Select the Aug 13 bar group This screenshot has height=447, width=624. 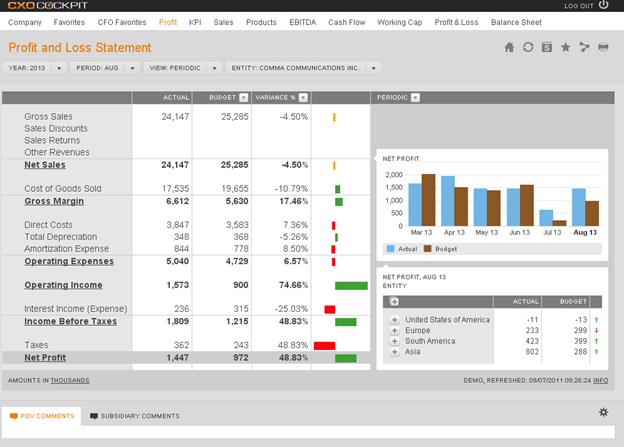pyautogui.click(x=585, y=207)
